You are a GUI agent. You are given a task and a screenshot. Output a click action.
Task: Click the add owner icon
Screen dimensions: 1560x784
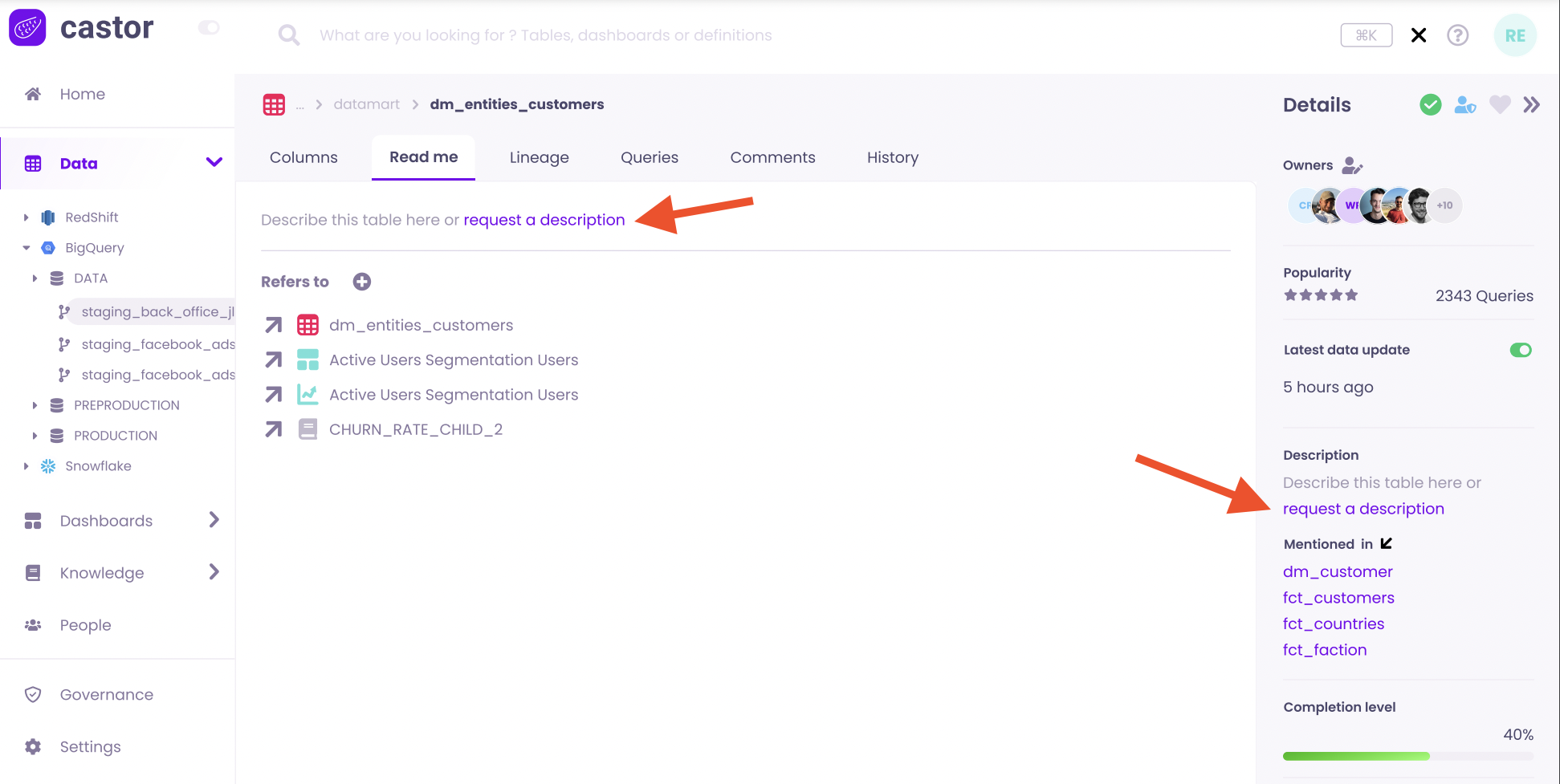[1352, 165]
